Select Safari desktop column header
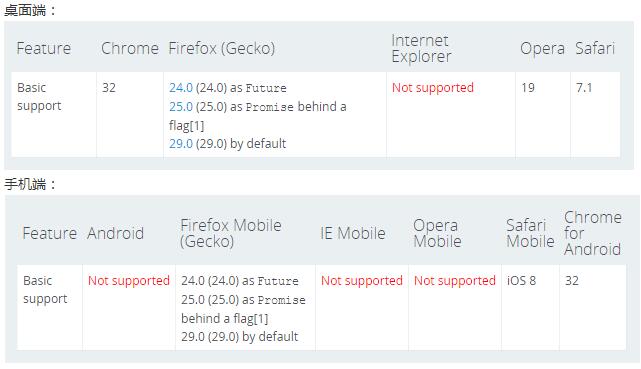This screenshot has height=369, width=641. click(595, 48)
